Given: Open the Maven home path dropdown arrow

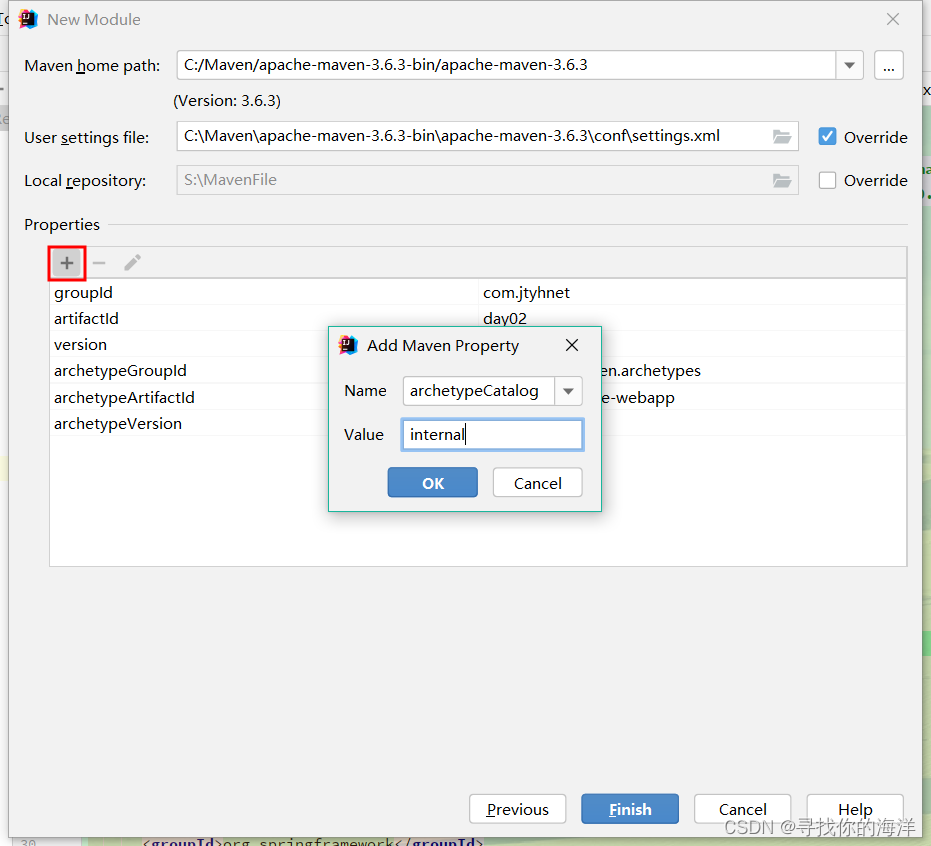Looking at the screenshot, I should click(x=850, y=65).
